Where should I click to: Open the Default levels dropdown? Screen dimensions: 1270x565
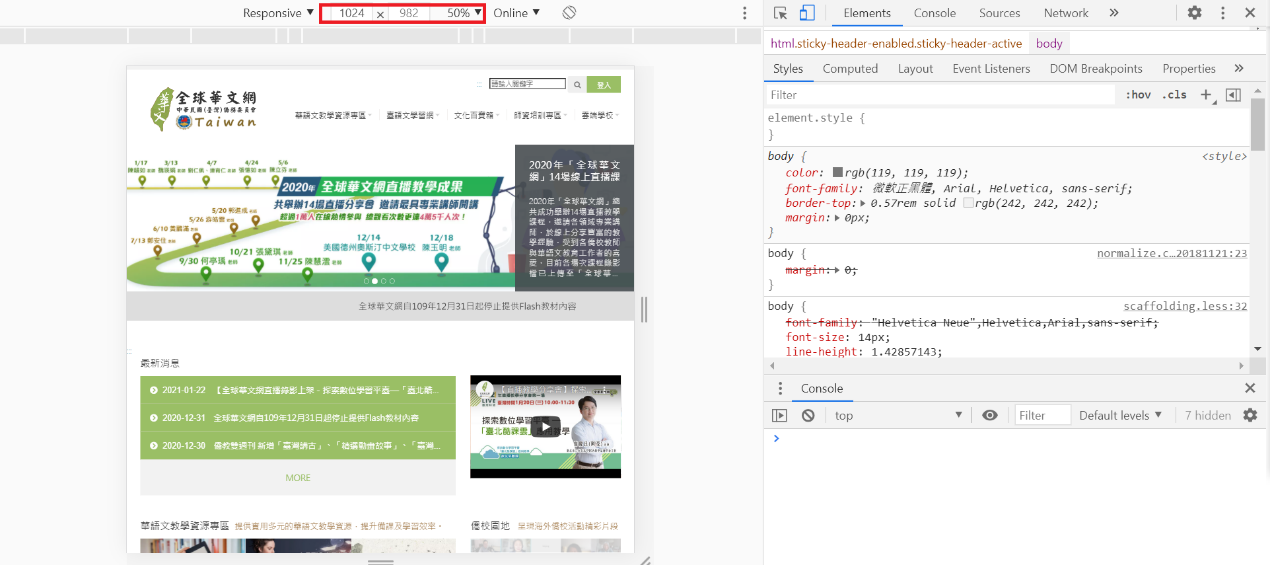point(1120,415)
